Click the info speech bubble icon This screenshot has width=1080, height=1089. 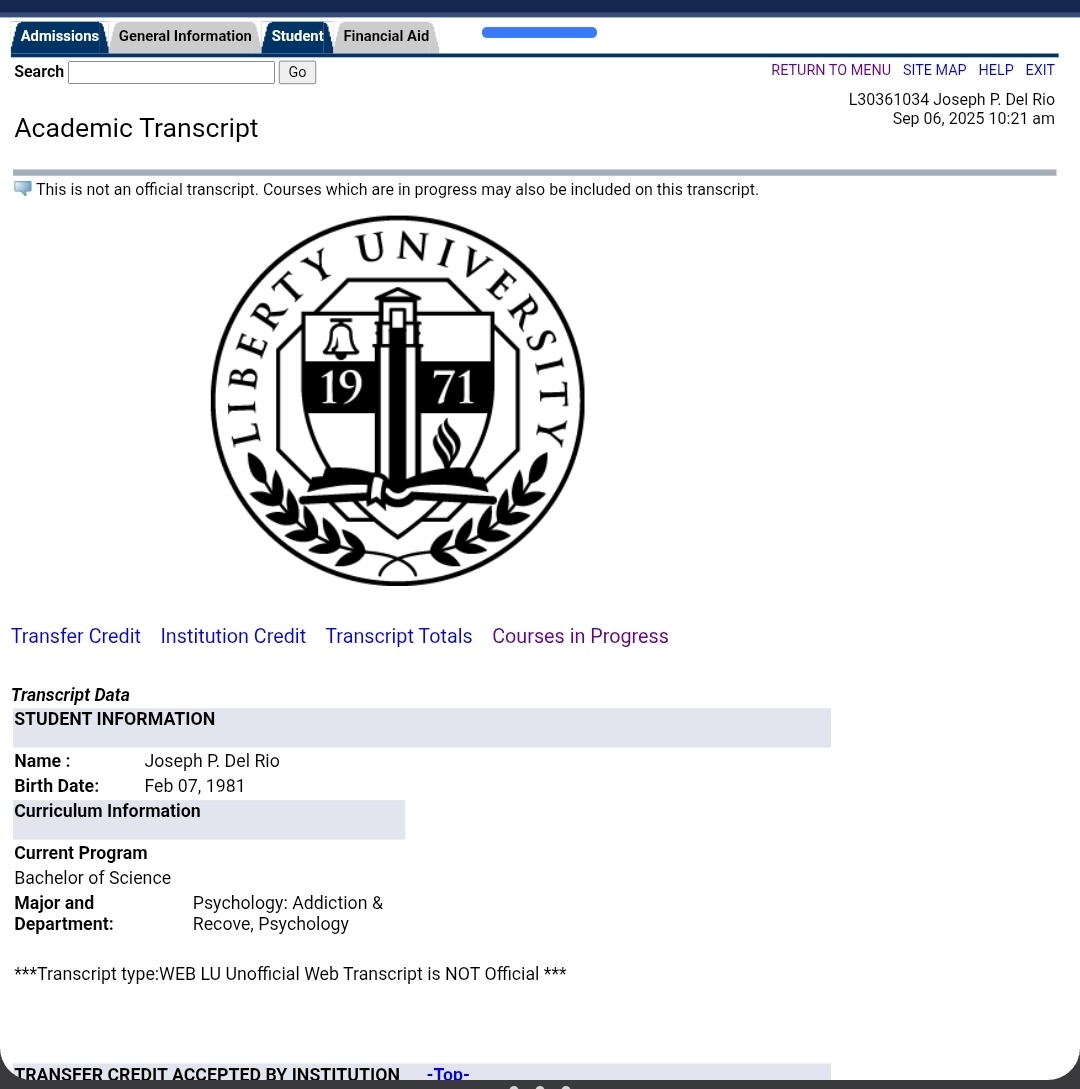(22, 189)
